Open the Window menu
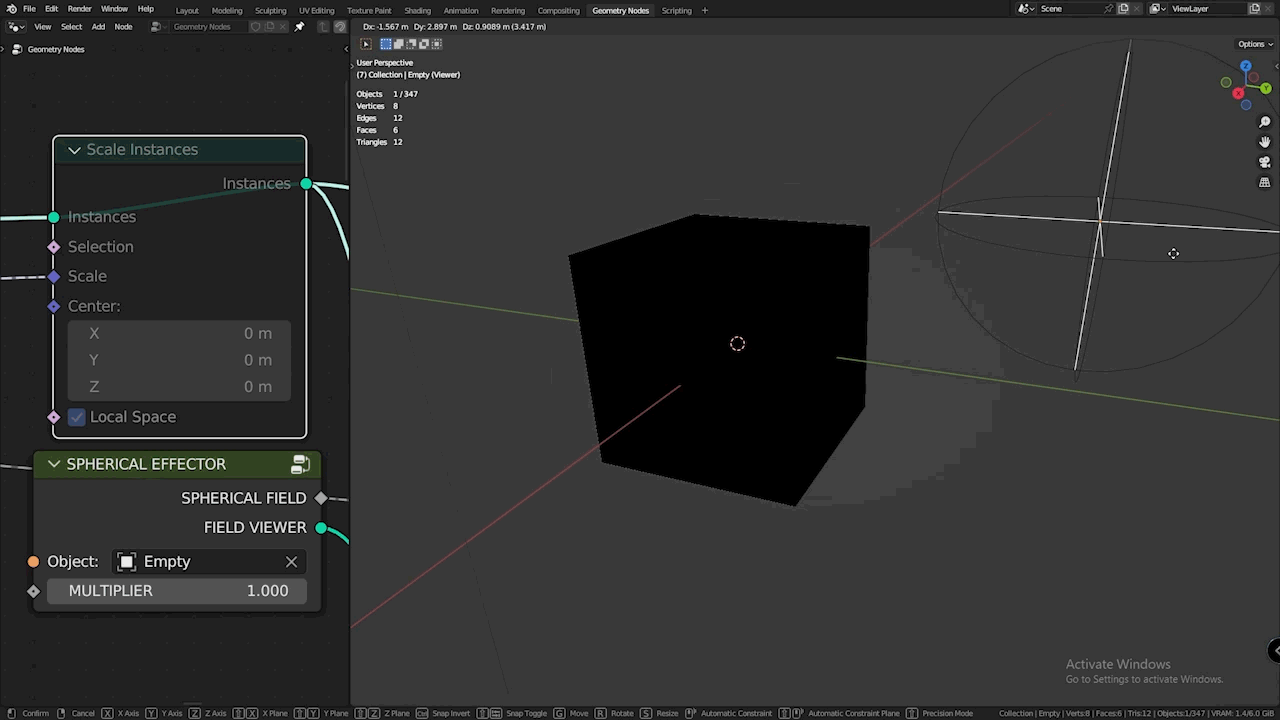Screen dimensions: 1280x720 114,9
